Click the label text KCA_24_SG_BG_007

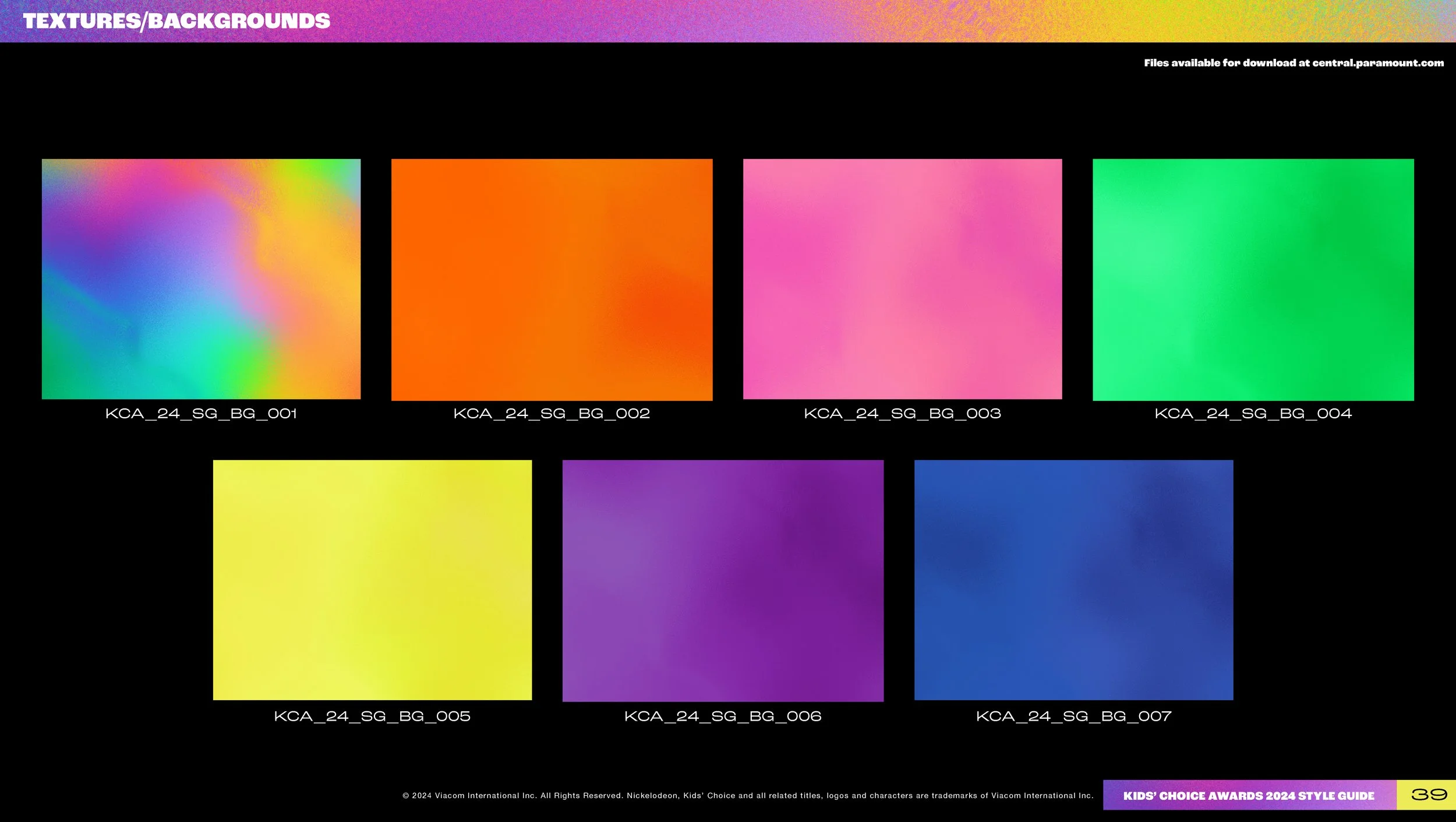[x=1073, y=716]
